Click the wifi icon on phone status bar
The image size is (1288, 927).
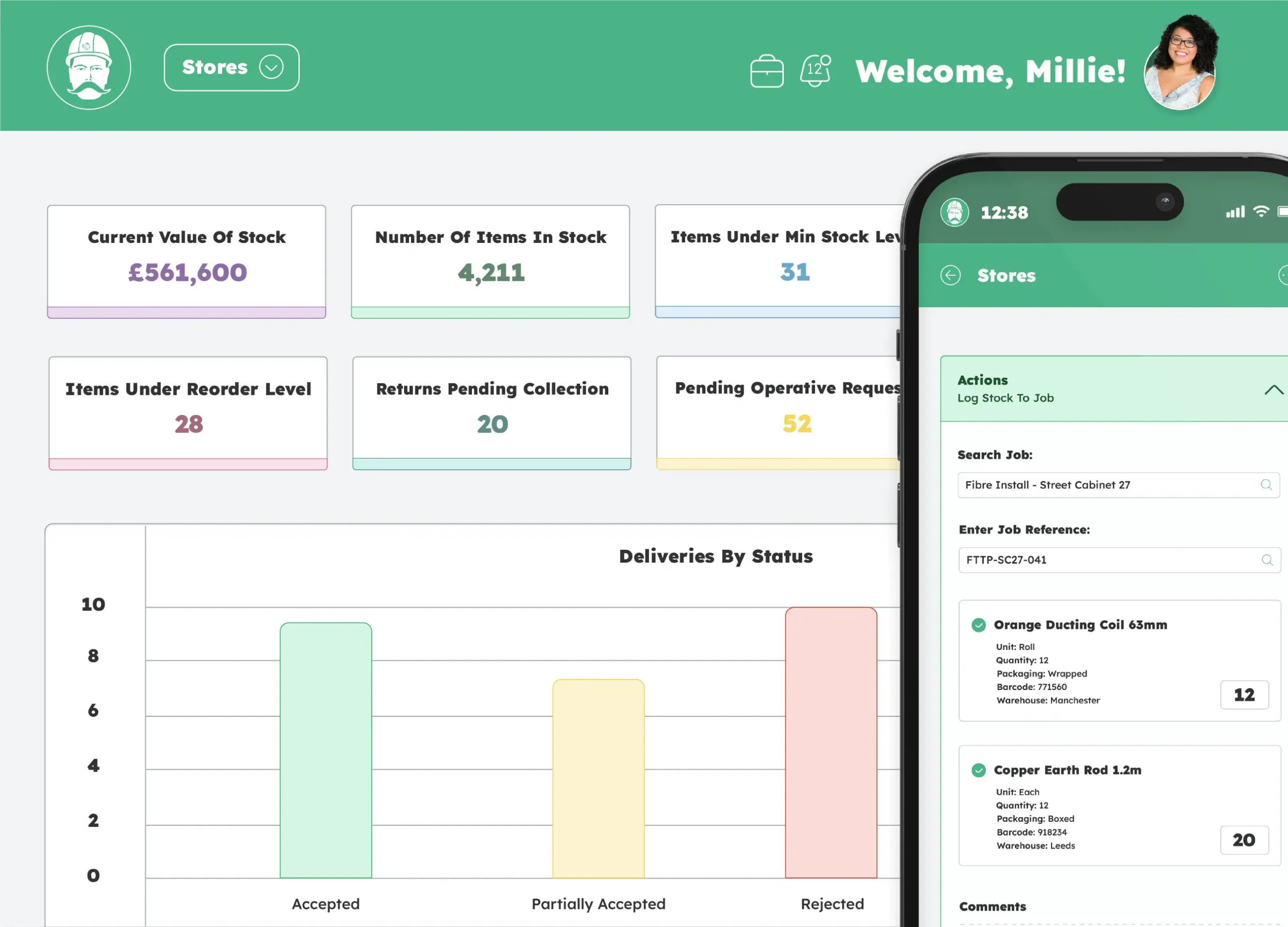pos(1261,212)
